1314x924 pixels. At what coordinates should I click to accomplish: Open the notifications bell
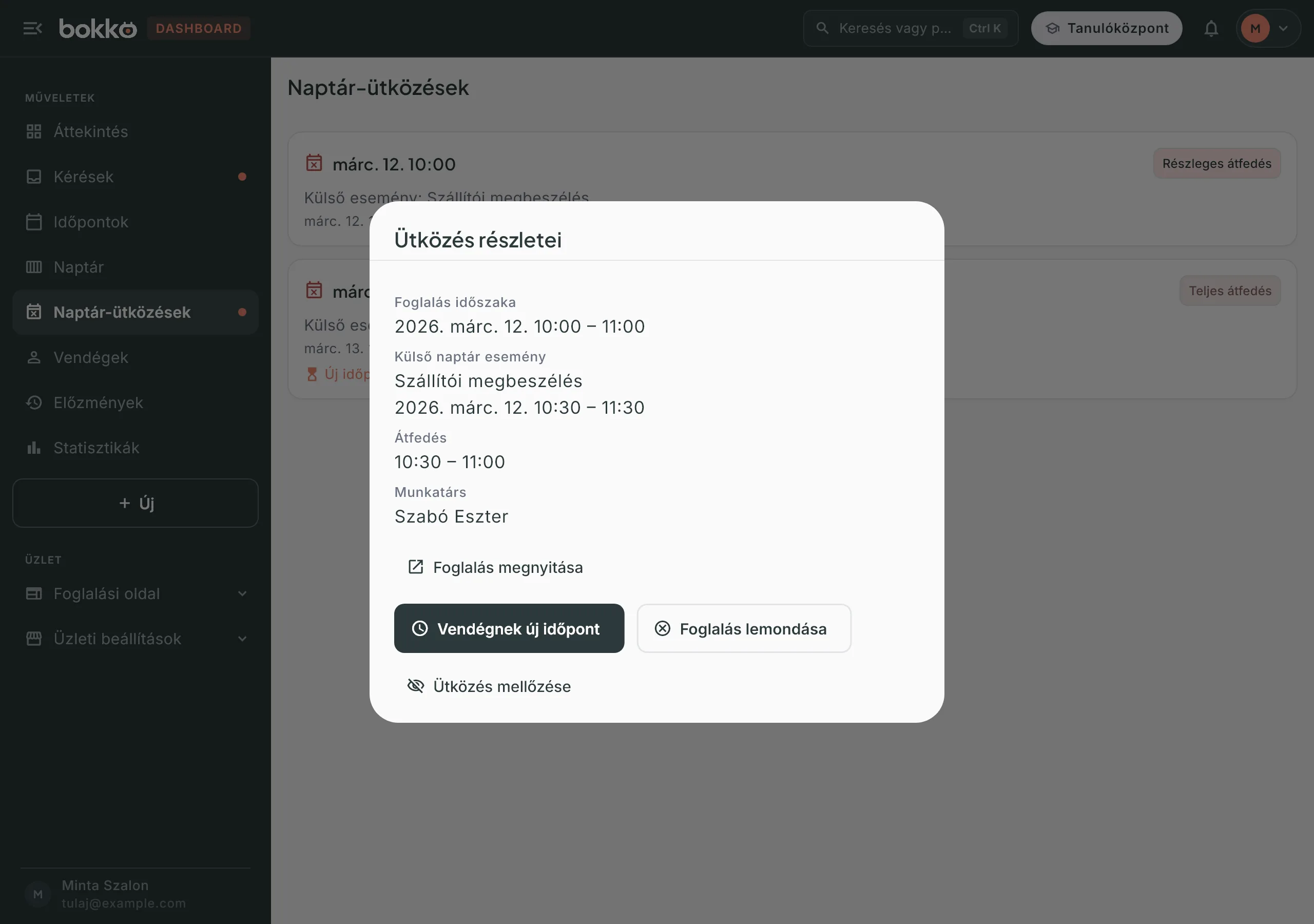(1211, 28)
